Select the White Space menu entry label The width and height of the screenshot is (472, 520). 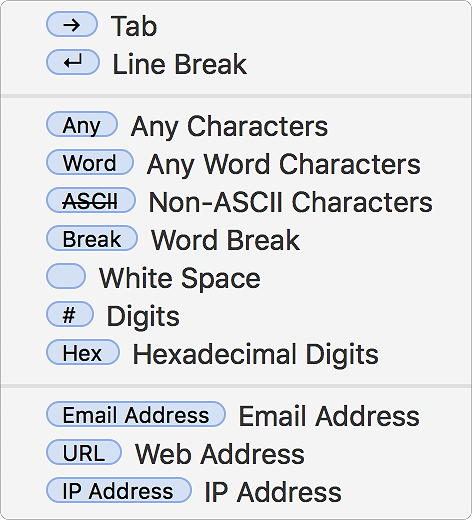[180, 278]
